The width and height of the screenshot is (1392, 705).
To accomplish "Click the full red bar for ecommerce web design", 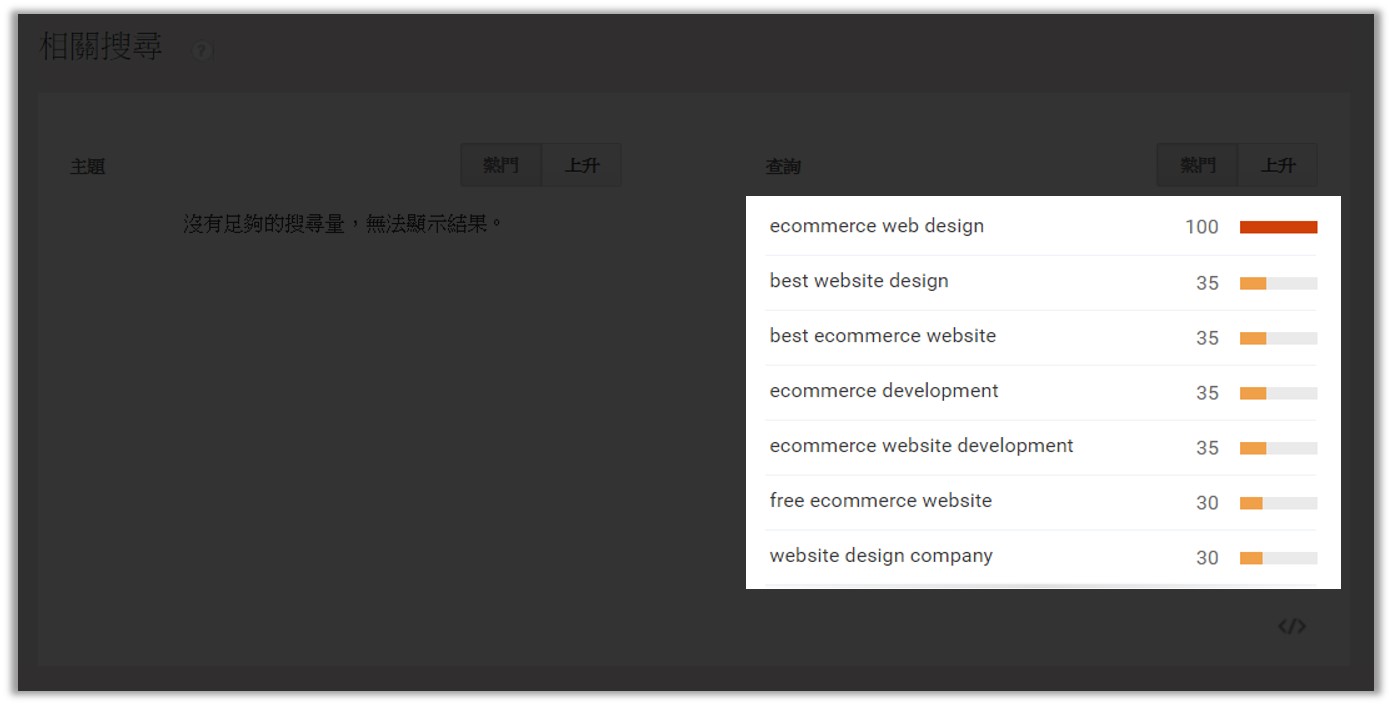I will click(x=1277, y=227).
